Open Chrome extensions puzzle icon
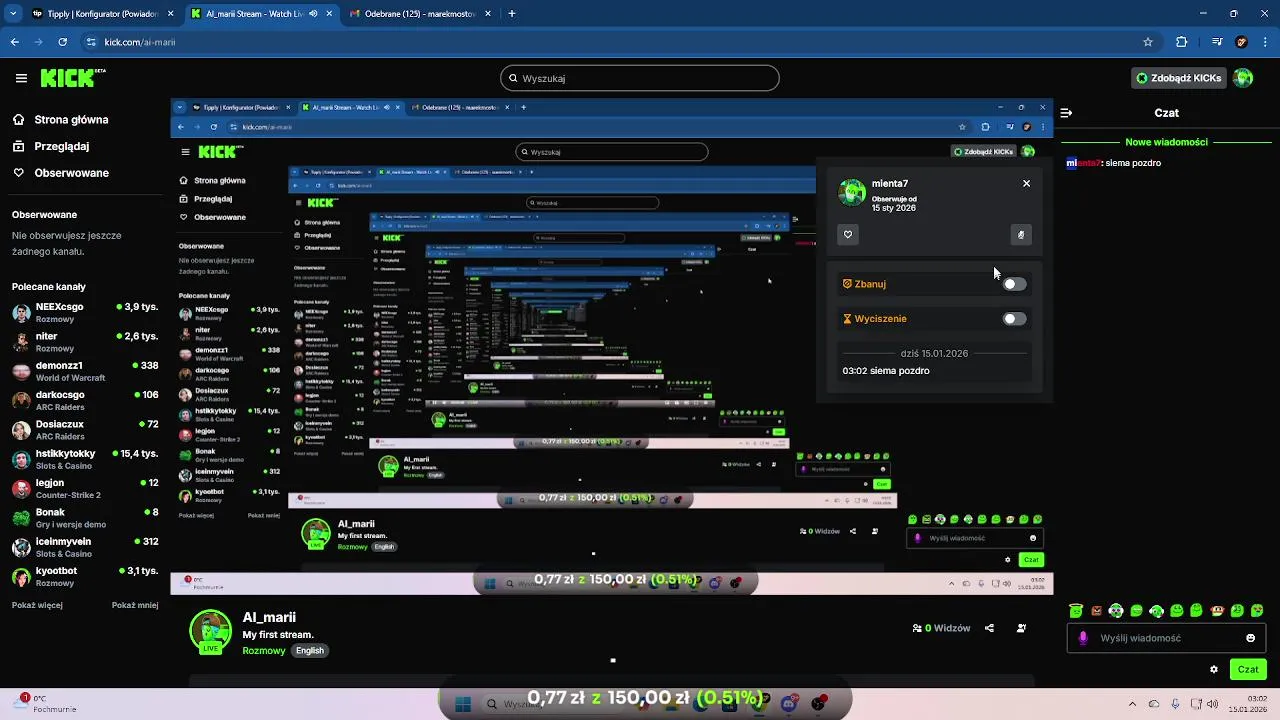The height and width of the screenshot is (720, 1280). pyautogui.click(x=1182, y=42)
